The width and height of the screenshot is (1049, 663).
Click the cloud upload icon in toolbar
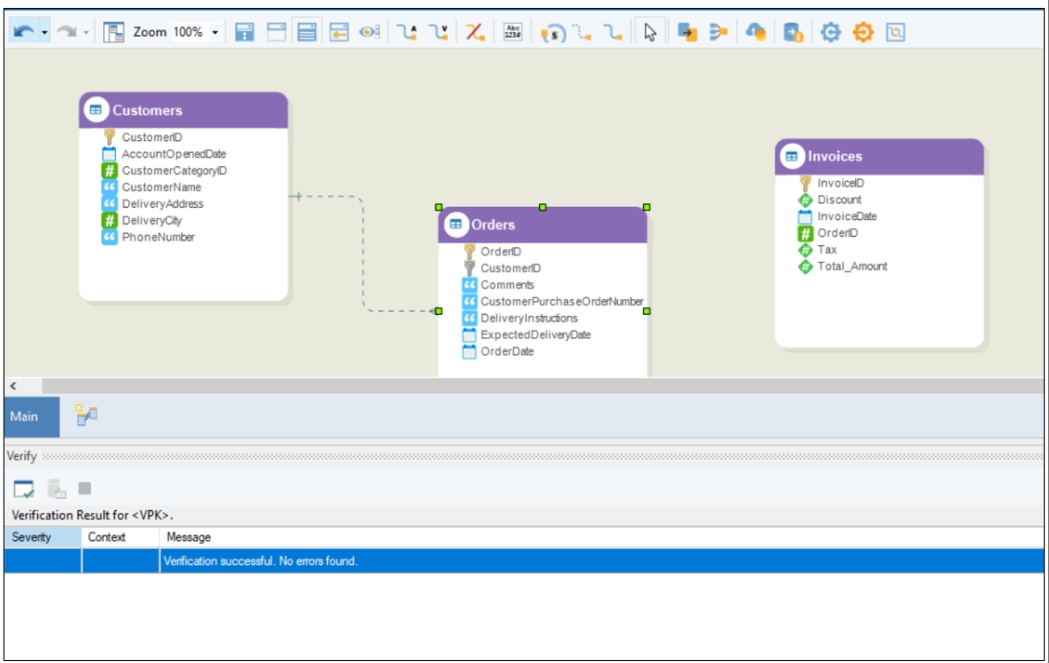756,33
